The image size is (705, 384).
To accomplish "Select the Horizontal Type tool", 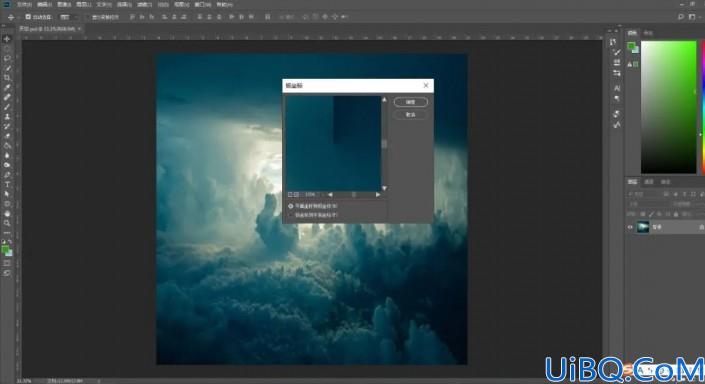I will coord(7,184).
